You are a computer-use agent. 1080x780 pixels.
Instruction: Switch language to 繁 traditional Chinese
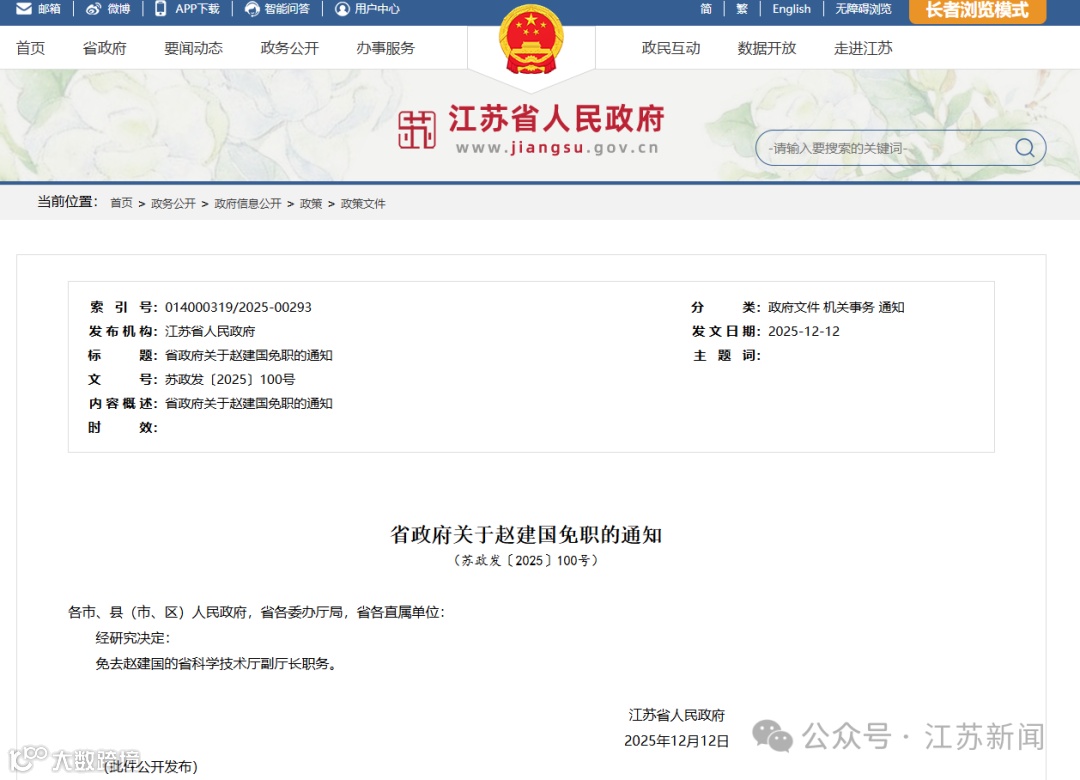tap(740, 10)
